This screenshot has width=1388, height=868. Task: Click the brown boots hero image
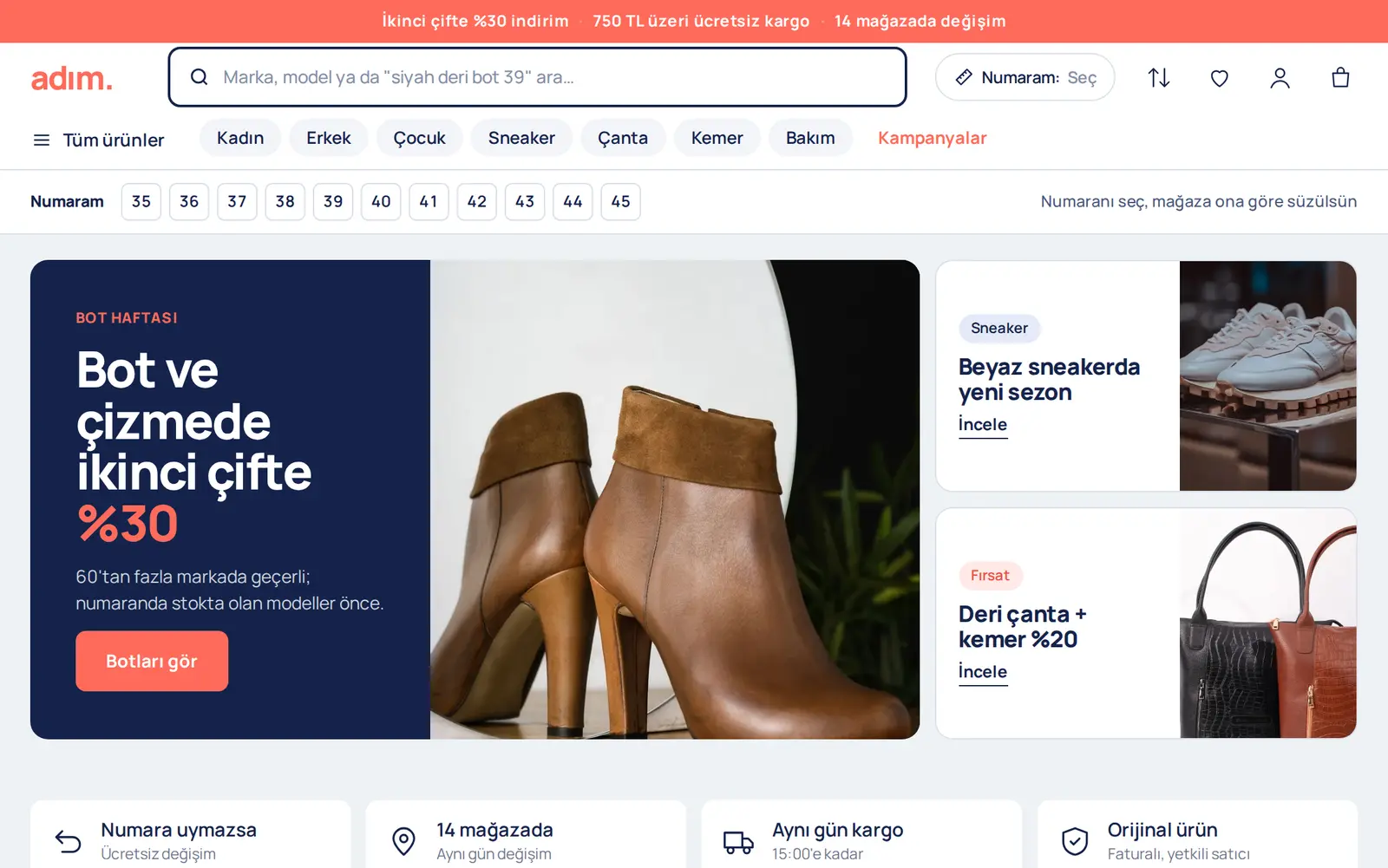pyautogui.click(x=675, y=499)
